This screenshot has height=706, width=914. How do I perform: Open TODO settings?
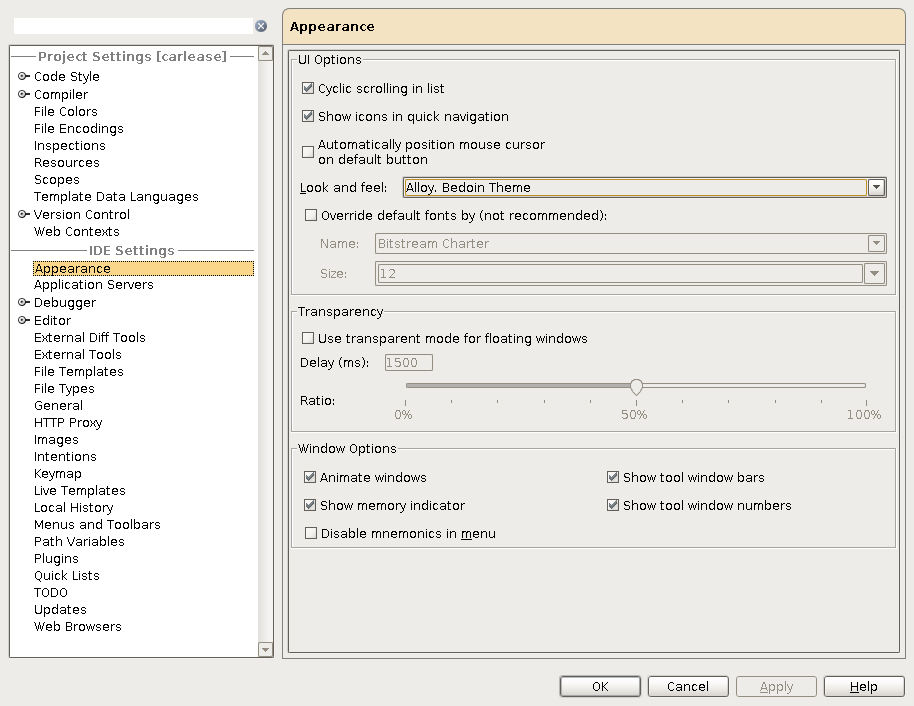point(51,592)
